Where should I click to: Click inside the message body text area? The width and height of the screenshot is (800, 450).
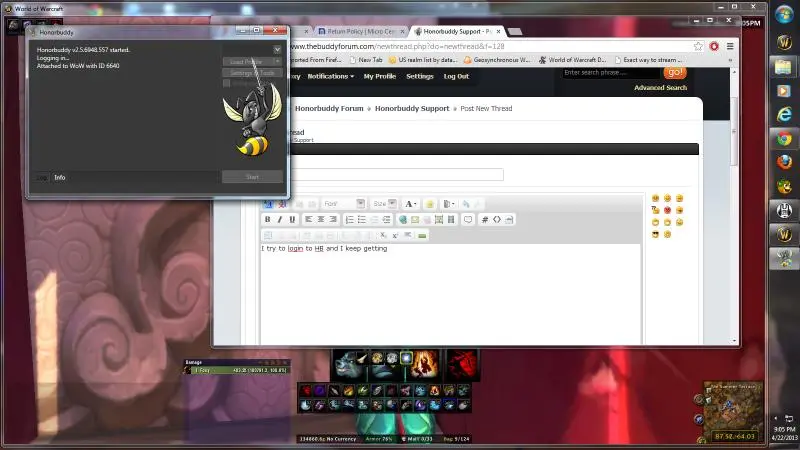[x=451, y=296]
